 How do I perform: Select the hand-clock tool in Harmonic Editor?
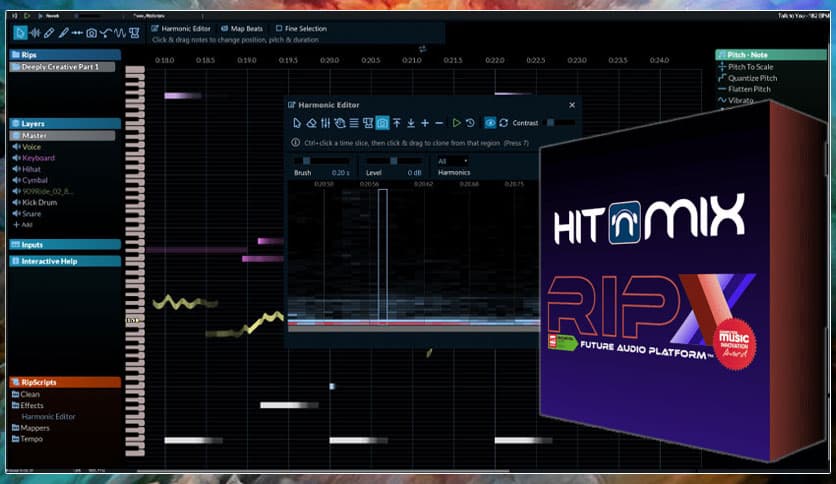(340, 123)
